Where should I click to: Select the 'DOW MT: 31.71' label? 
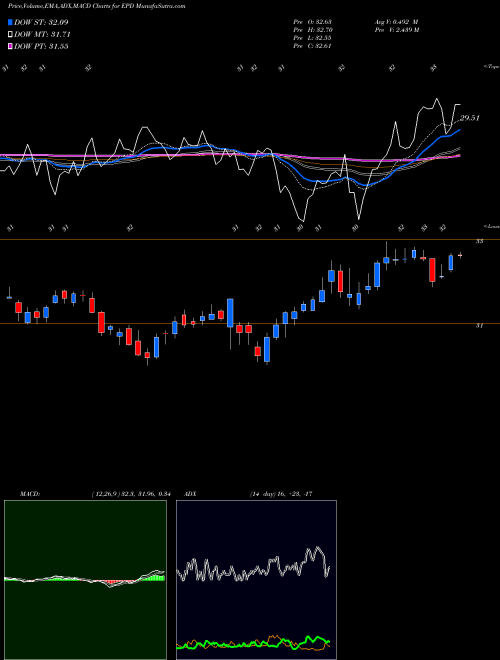coord(43,35)
